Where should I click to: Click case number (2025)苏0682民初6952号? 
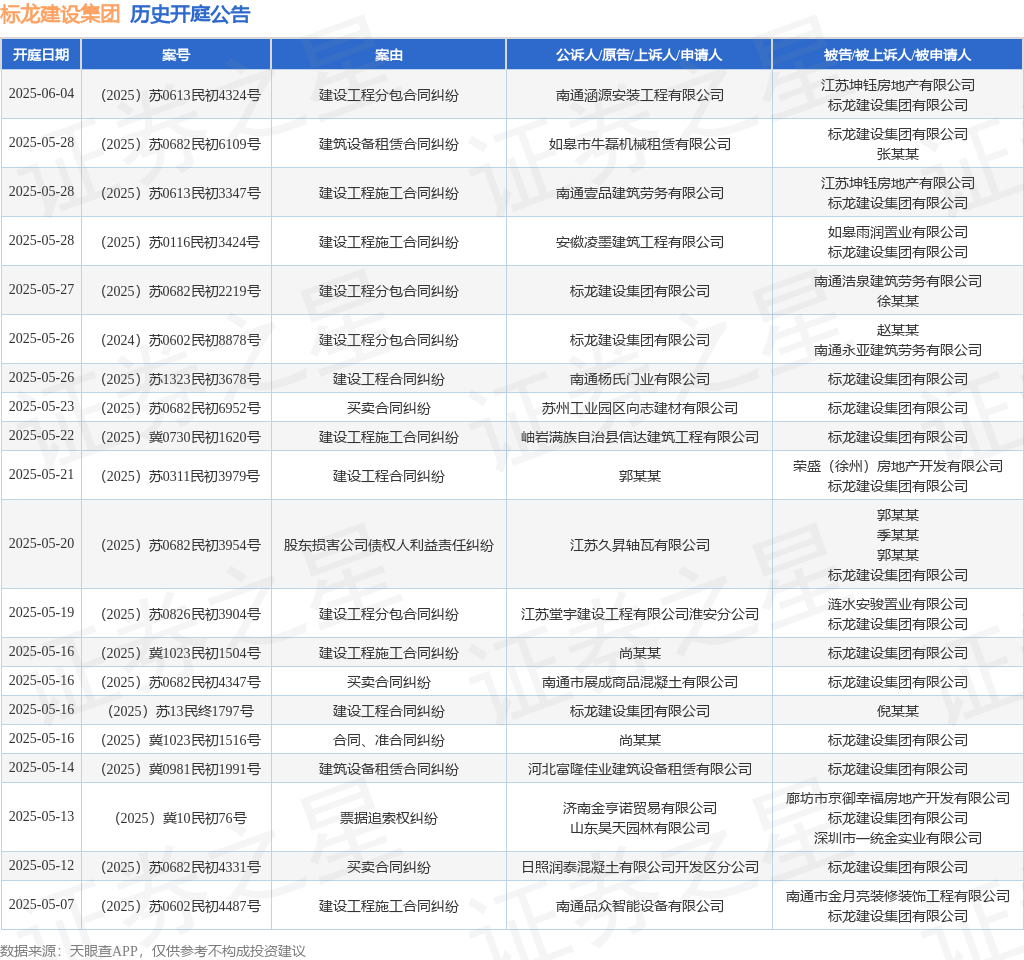click(x=180, y=409)
